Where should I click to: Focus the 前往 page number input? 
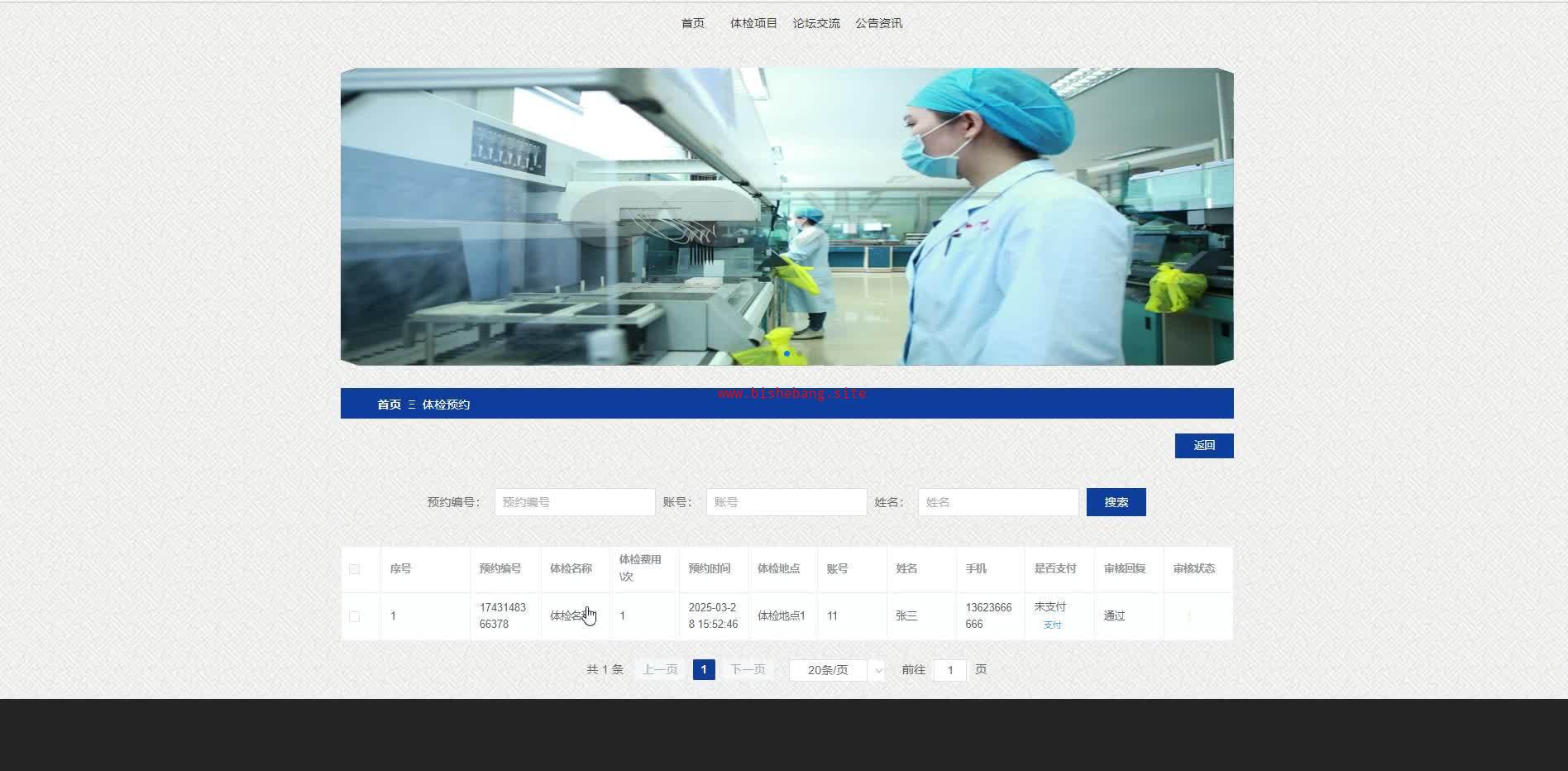[950, 670]
